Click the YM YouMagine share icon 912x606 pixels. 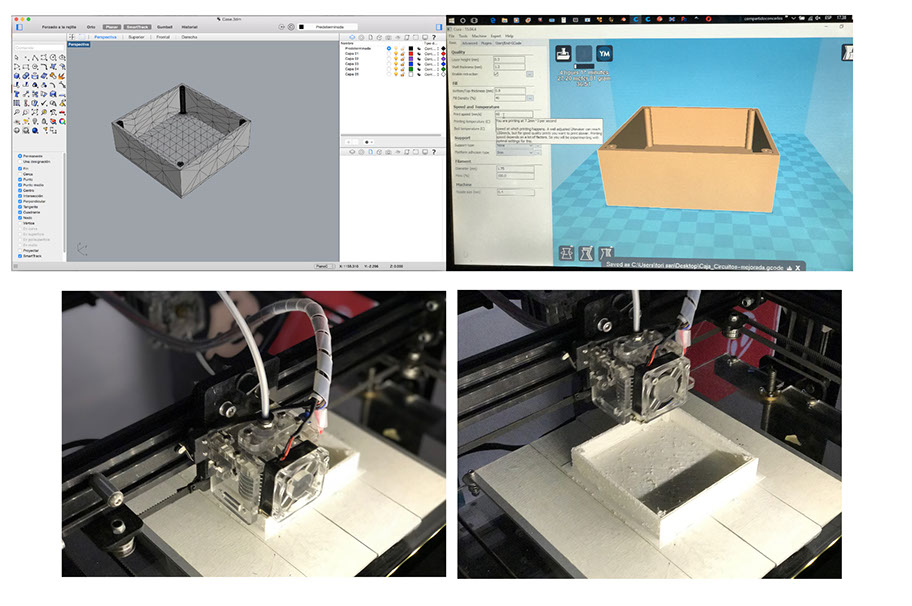click(x=605, y=54)
